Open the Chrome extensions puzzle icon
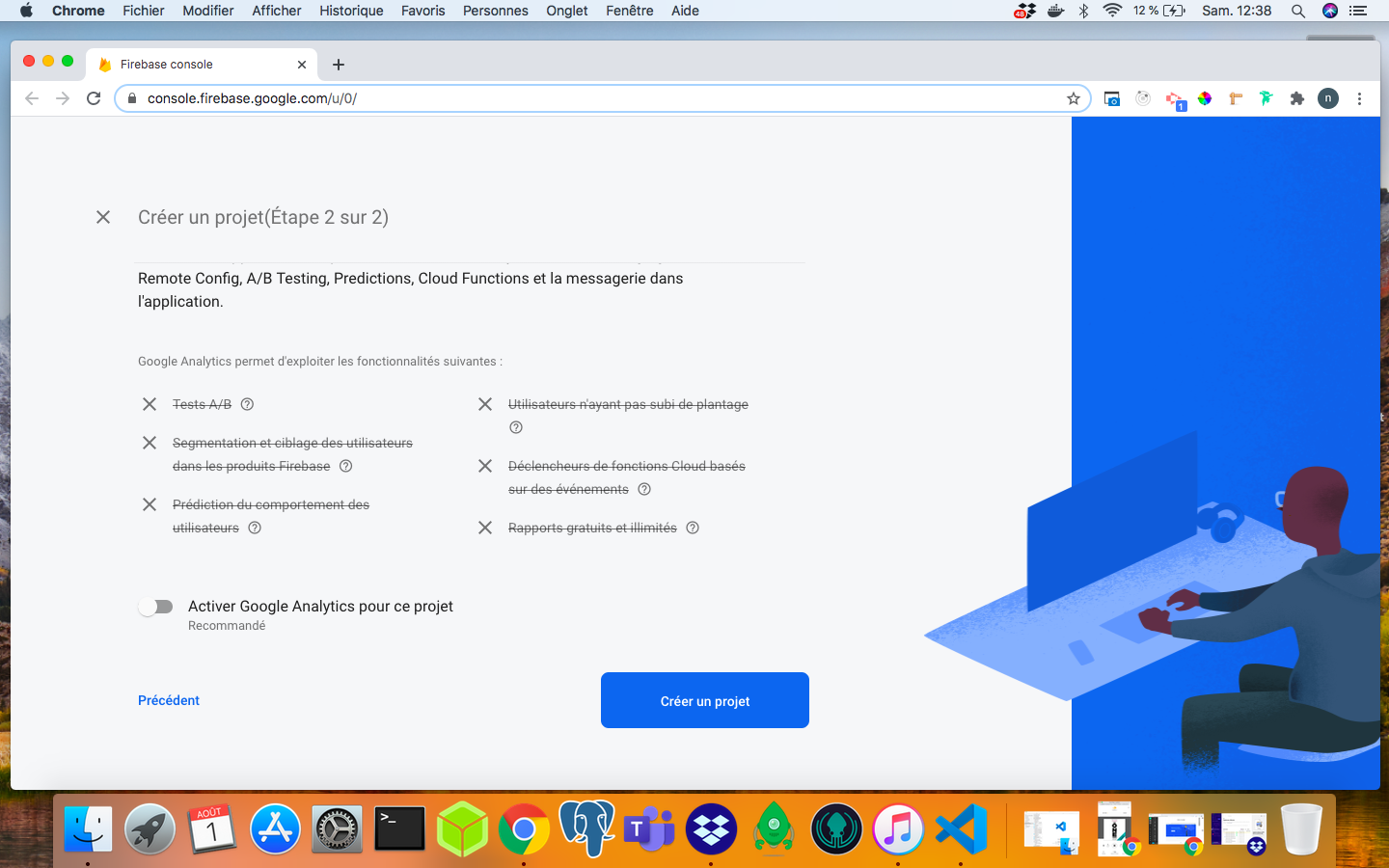 point(1297,98)
